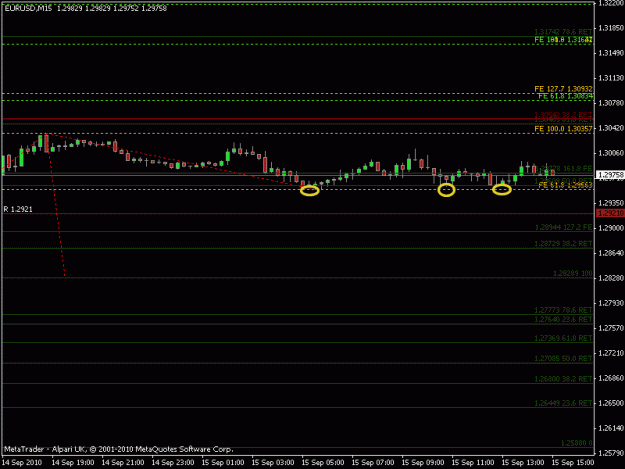Click 1.27210 on the price axis
625x469 pixels.
pos(611,353)
